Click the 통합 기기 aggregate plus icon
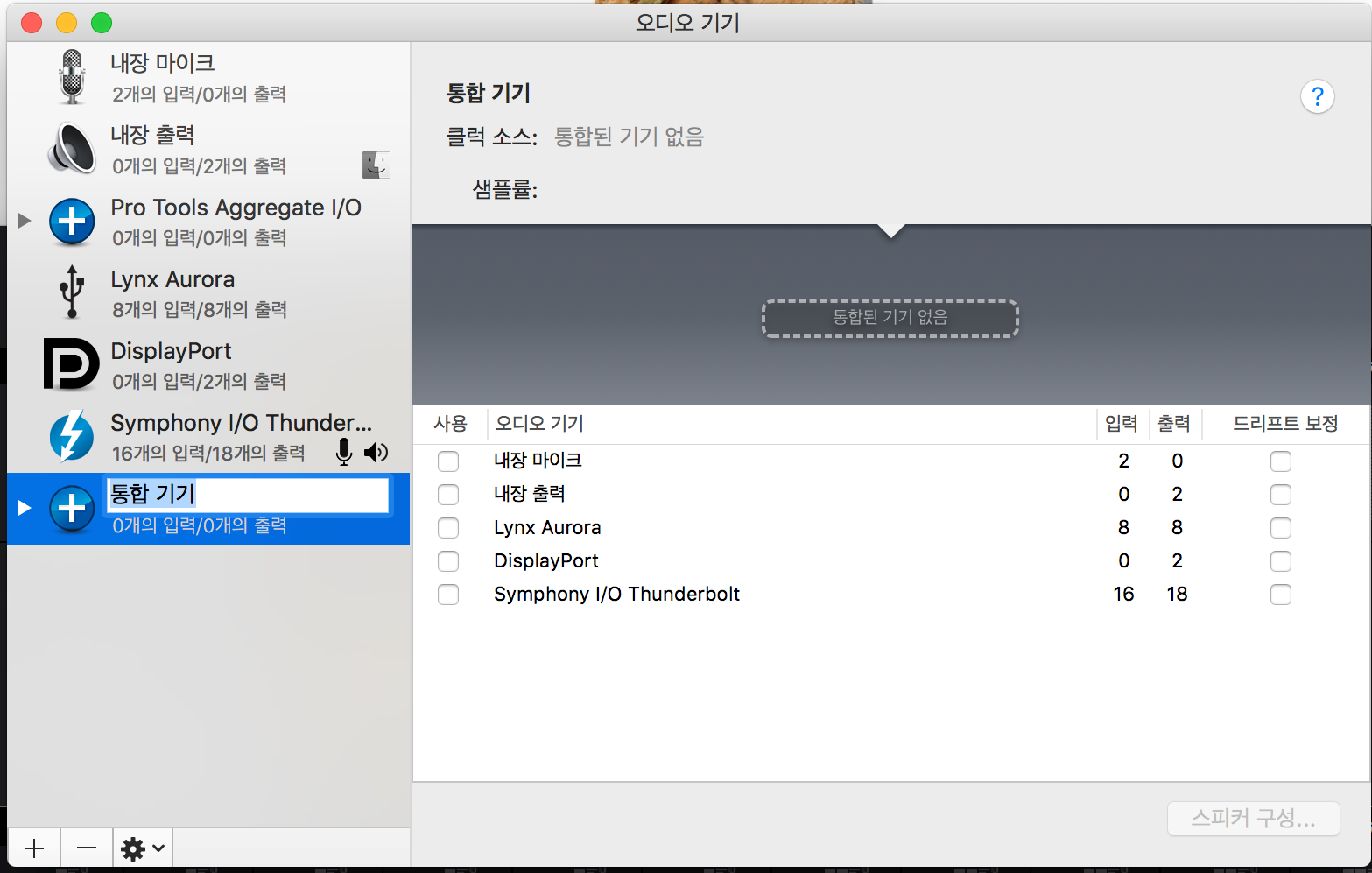Image resolution: width=1372 pixels, height=873 pixels. pyautogui.click(x=72, y=509)
